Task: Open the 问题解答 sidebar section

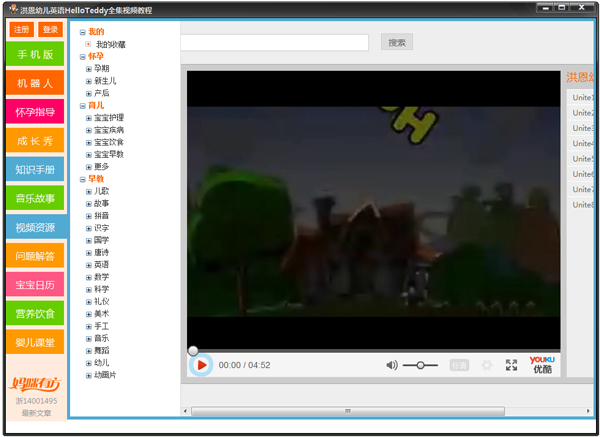Action: (x=35, y=256)
